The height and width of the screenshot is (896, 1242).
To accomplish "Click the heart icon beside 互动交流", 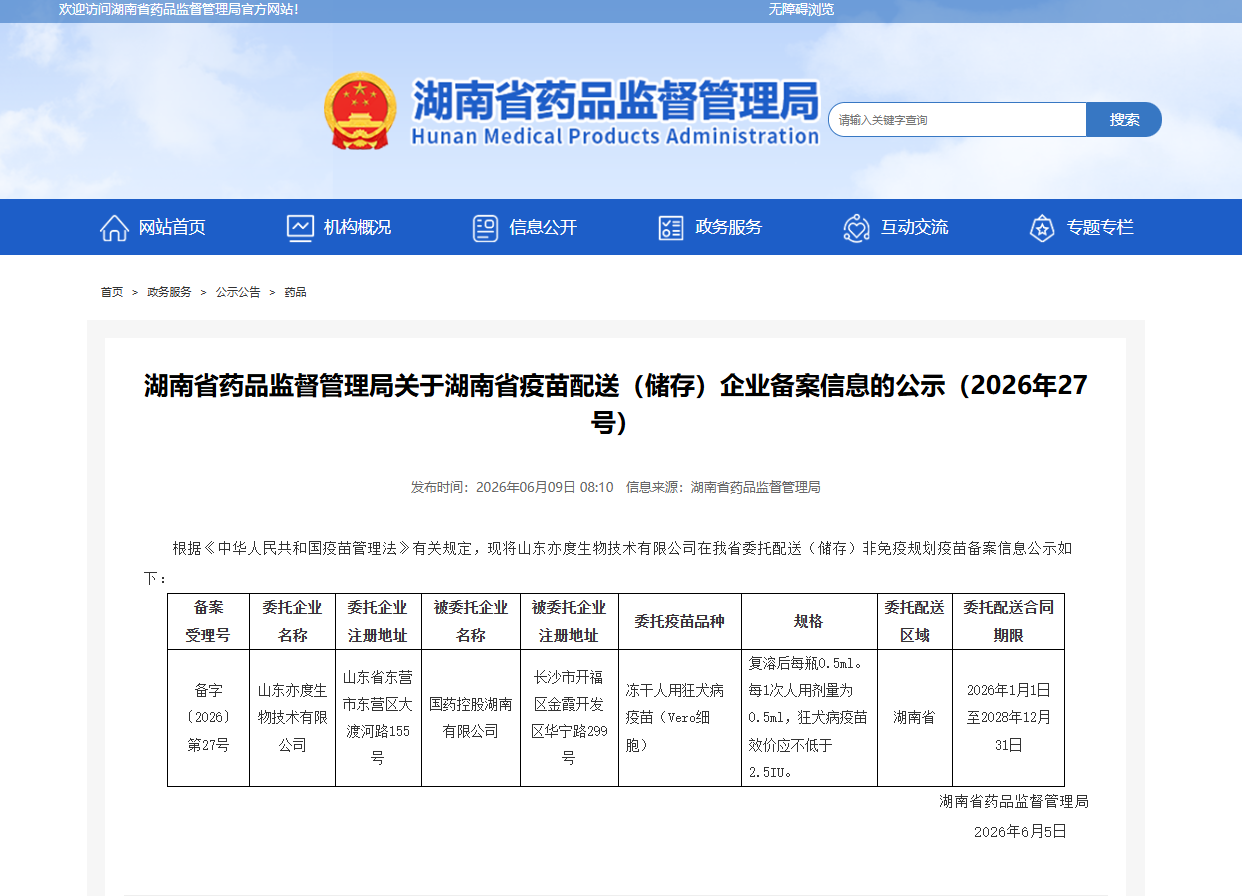I will [x=857, y=228].
